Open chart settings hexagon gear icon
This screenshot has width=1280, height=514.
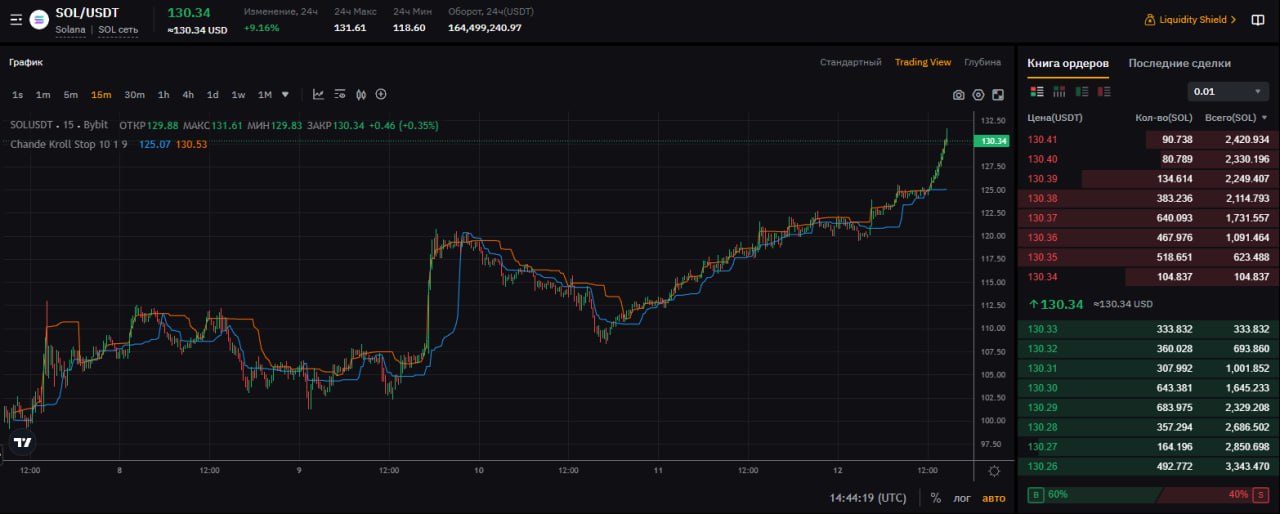click(978, 95)
